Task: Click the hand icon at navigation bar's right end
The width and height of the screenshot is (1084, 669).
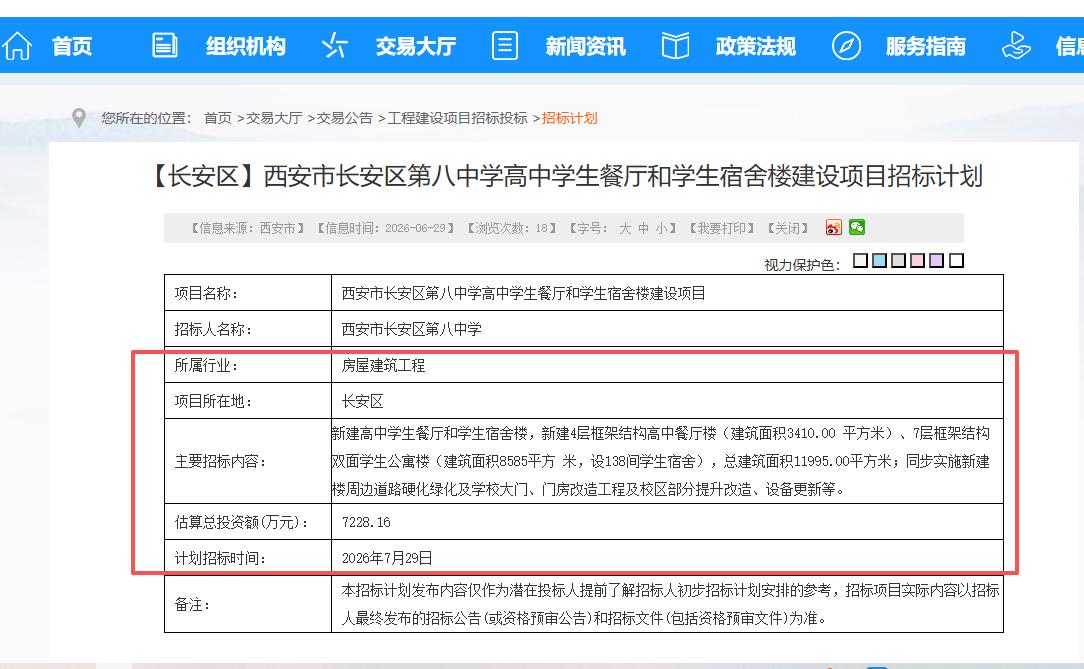Action: (1016, 46)
